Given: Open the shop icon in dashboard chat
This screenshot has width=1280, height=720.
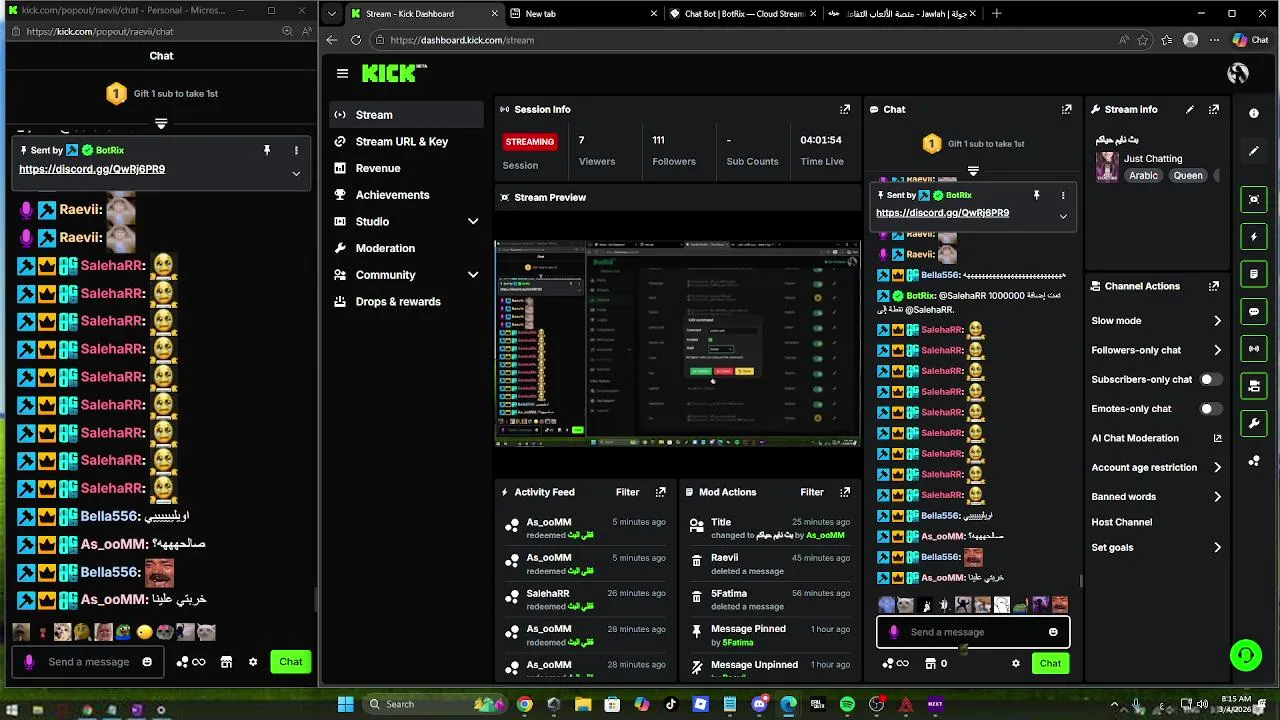Looking at the screenshot, I should point(930,663).
